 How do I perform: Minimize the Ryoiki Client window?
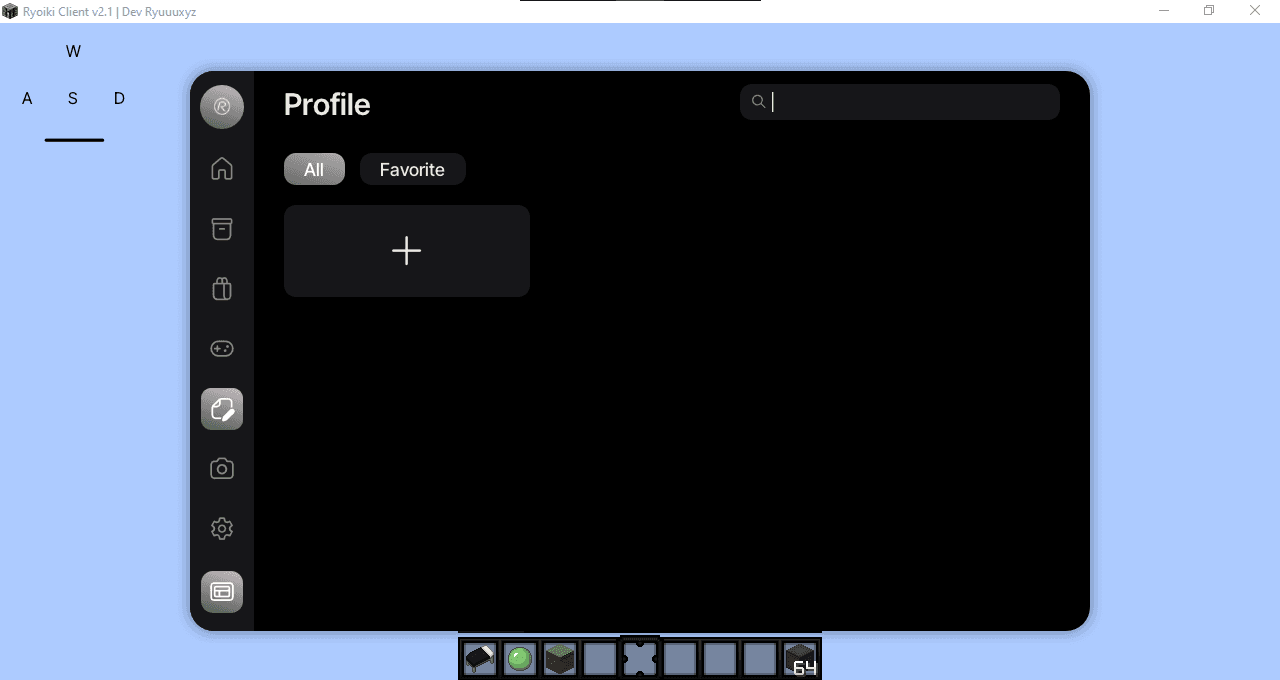coord(1165,10)
